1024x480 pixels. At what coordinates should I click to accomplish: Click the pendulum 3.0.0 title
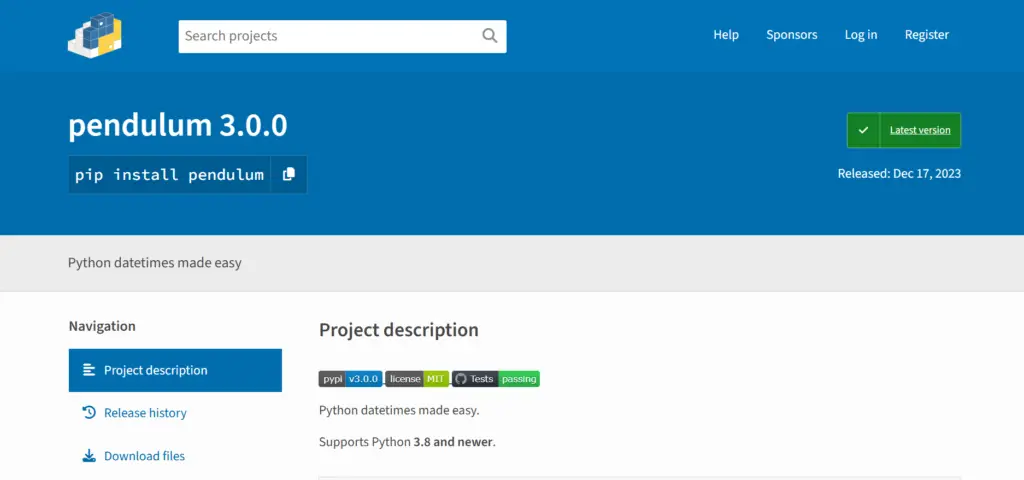178,125
